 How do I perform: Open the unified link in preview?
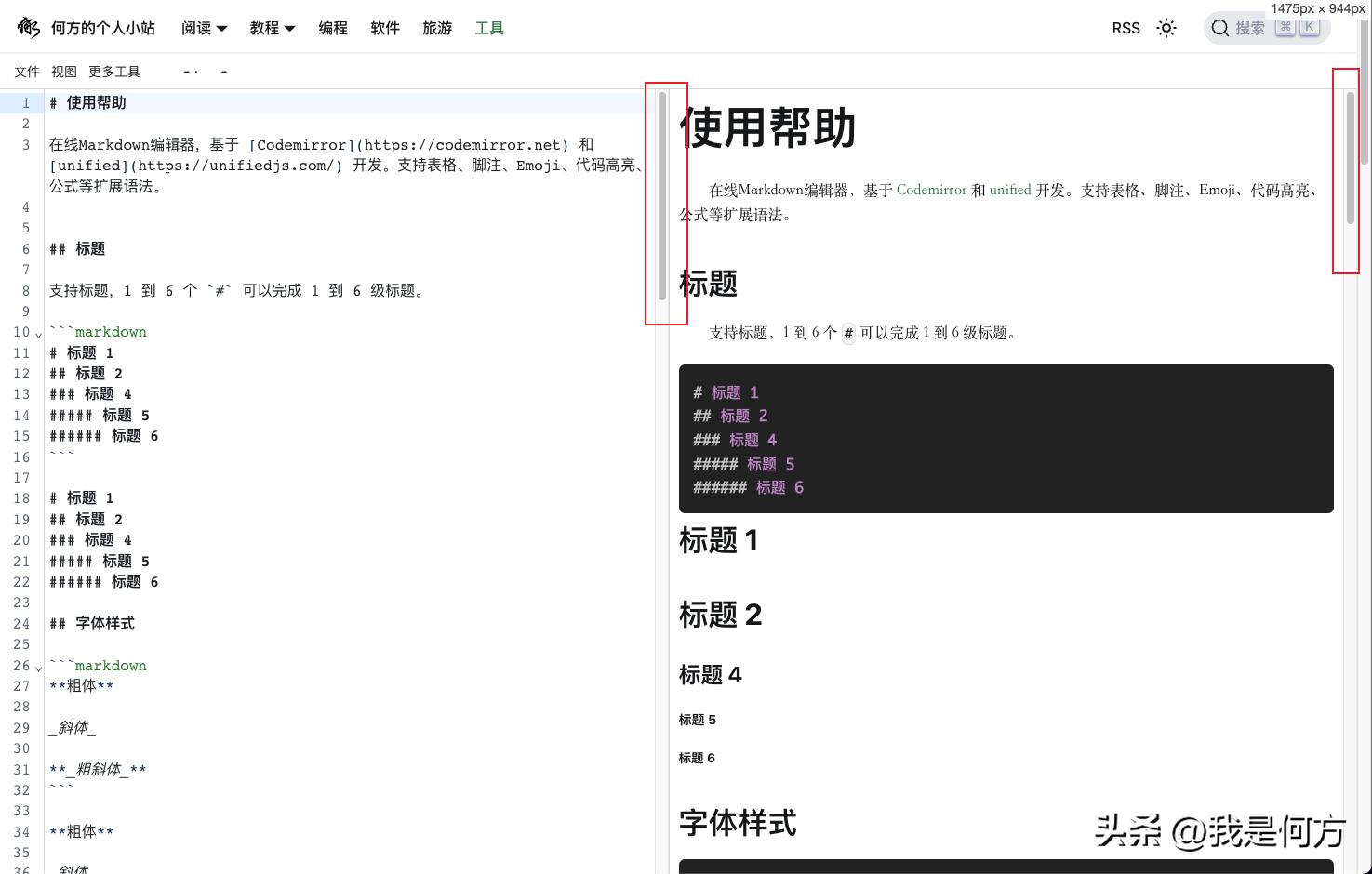click(1010, 190)
